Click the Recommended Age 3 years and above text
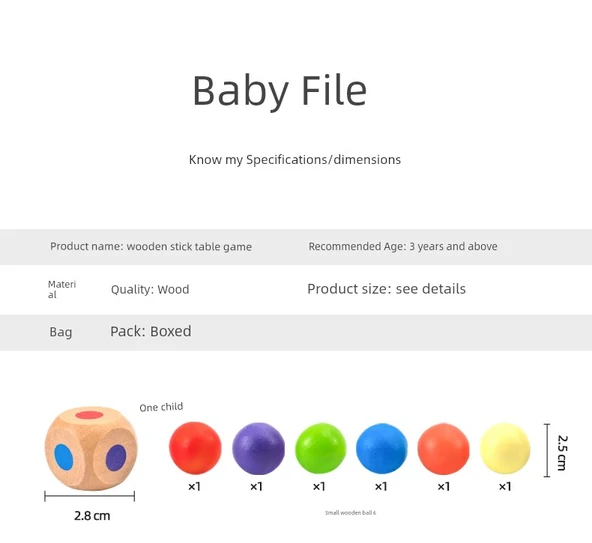The image size is (592, 543). click(x=403, y=246)
